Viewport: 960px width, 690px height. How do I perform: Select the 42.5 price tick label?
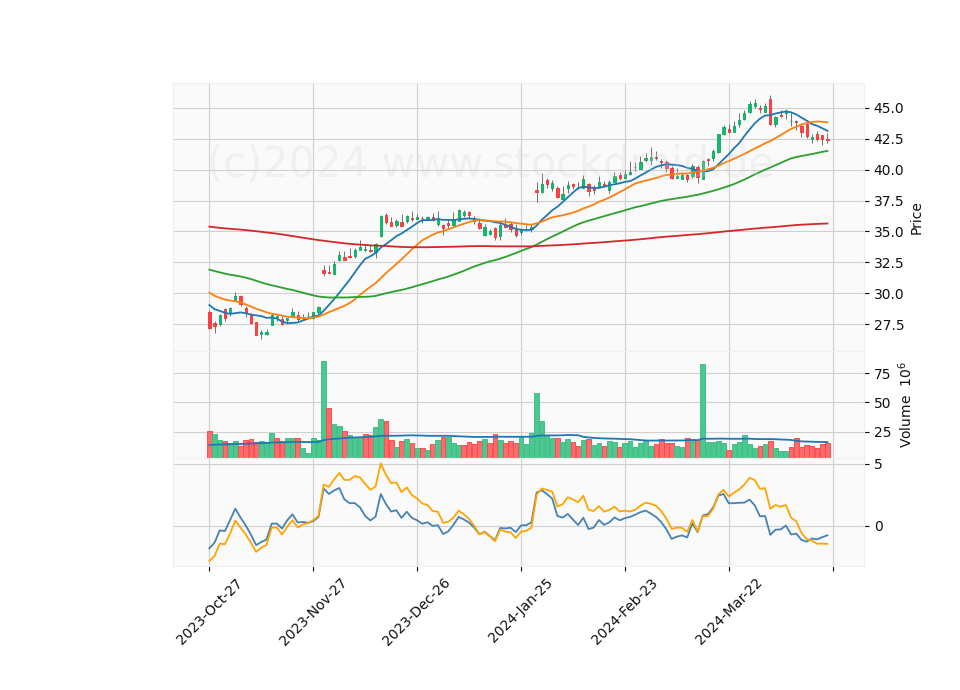pos(888,140)
